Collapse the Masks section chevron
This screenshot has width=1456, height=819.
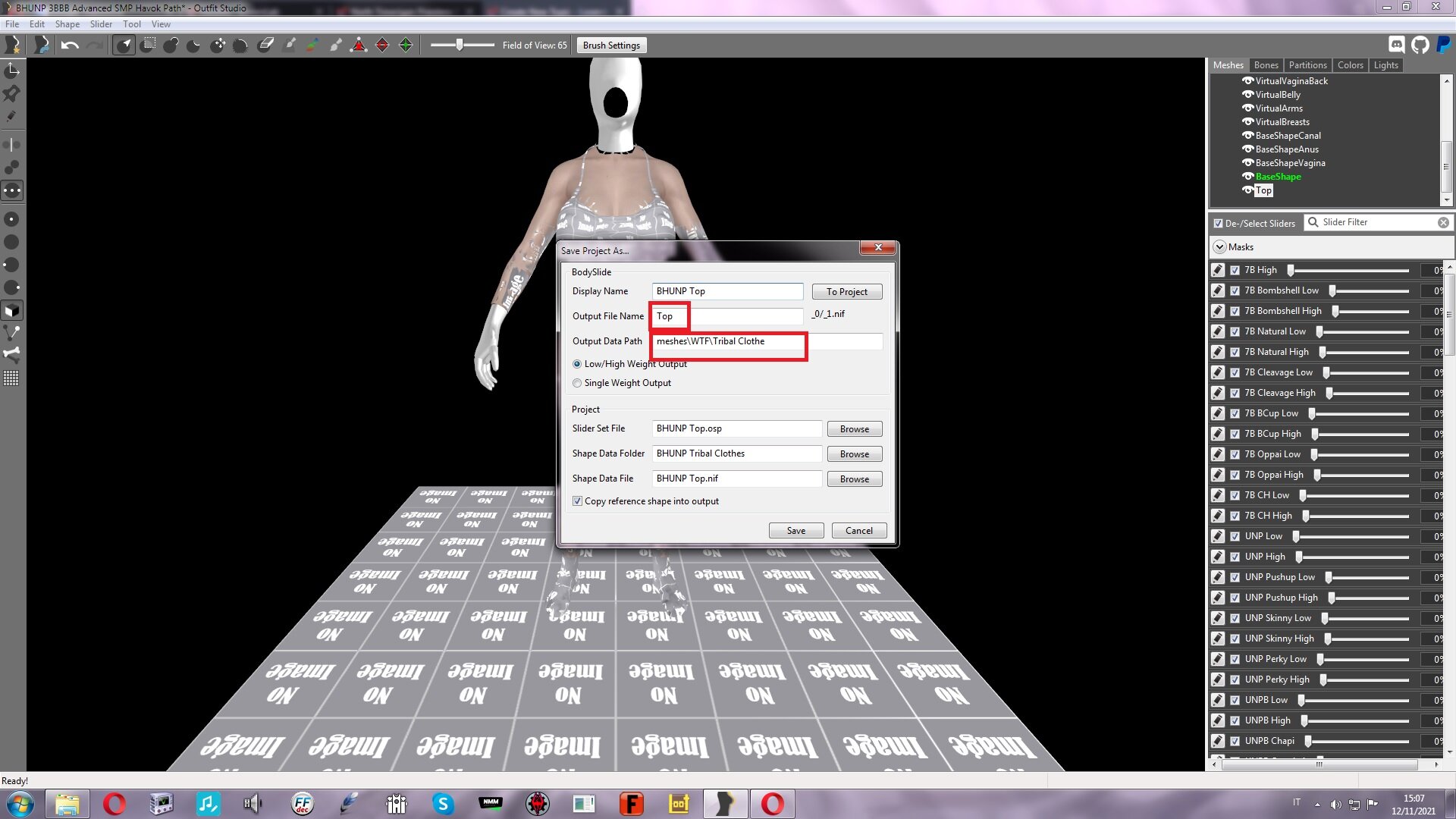pos(1219,247)
